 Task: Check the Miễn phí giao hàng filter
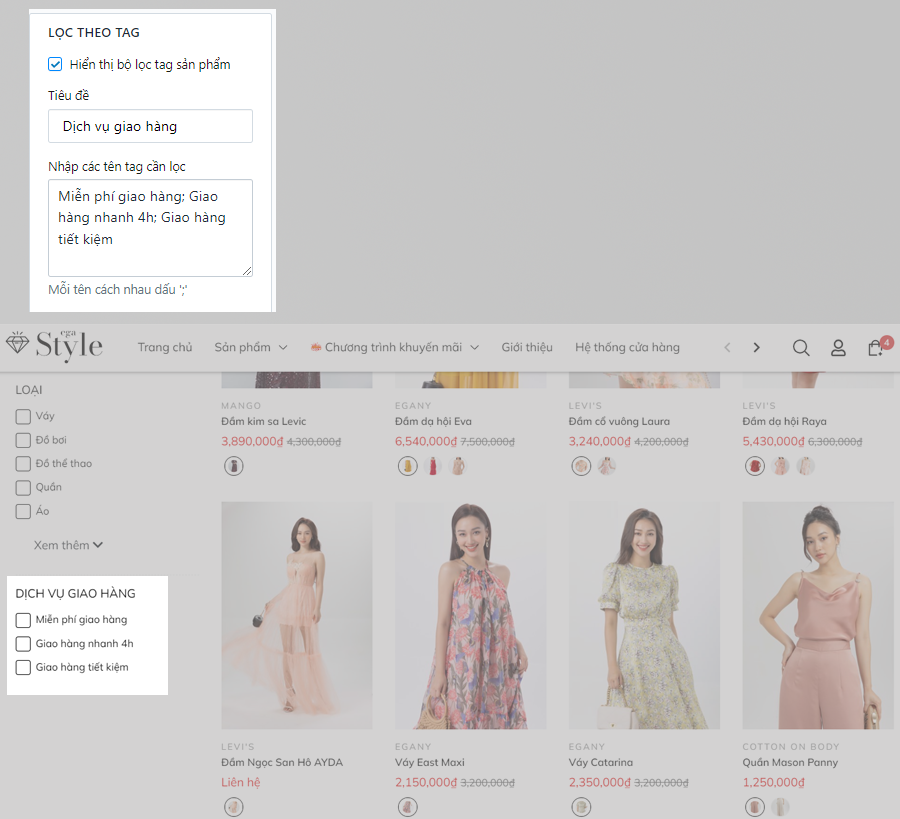[23, 620]
